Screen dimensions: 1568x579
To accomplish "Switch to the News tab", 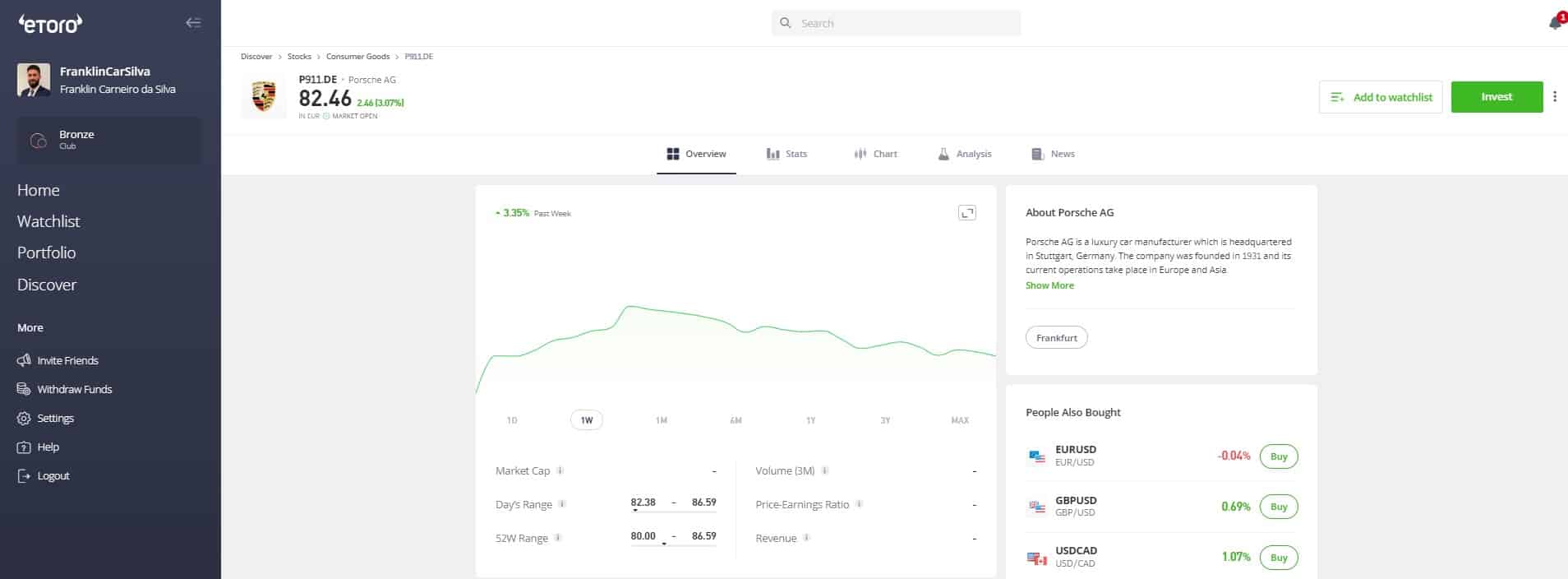I will (1053, 154).
